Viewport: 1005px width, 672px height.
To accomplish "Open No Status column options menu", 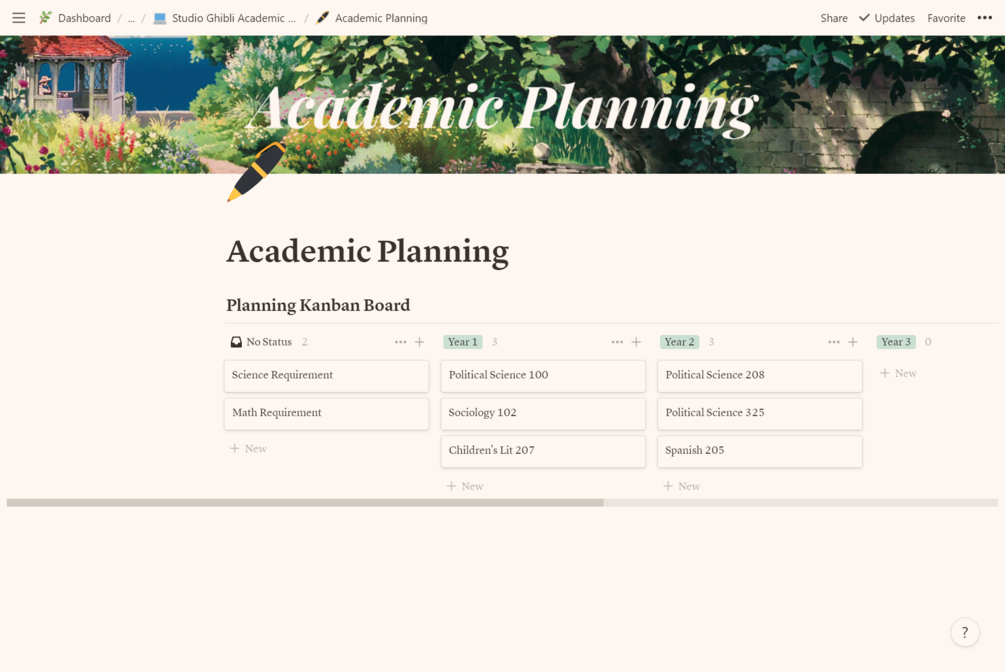I will [400, 342].
